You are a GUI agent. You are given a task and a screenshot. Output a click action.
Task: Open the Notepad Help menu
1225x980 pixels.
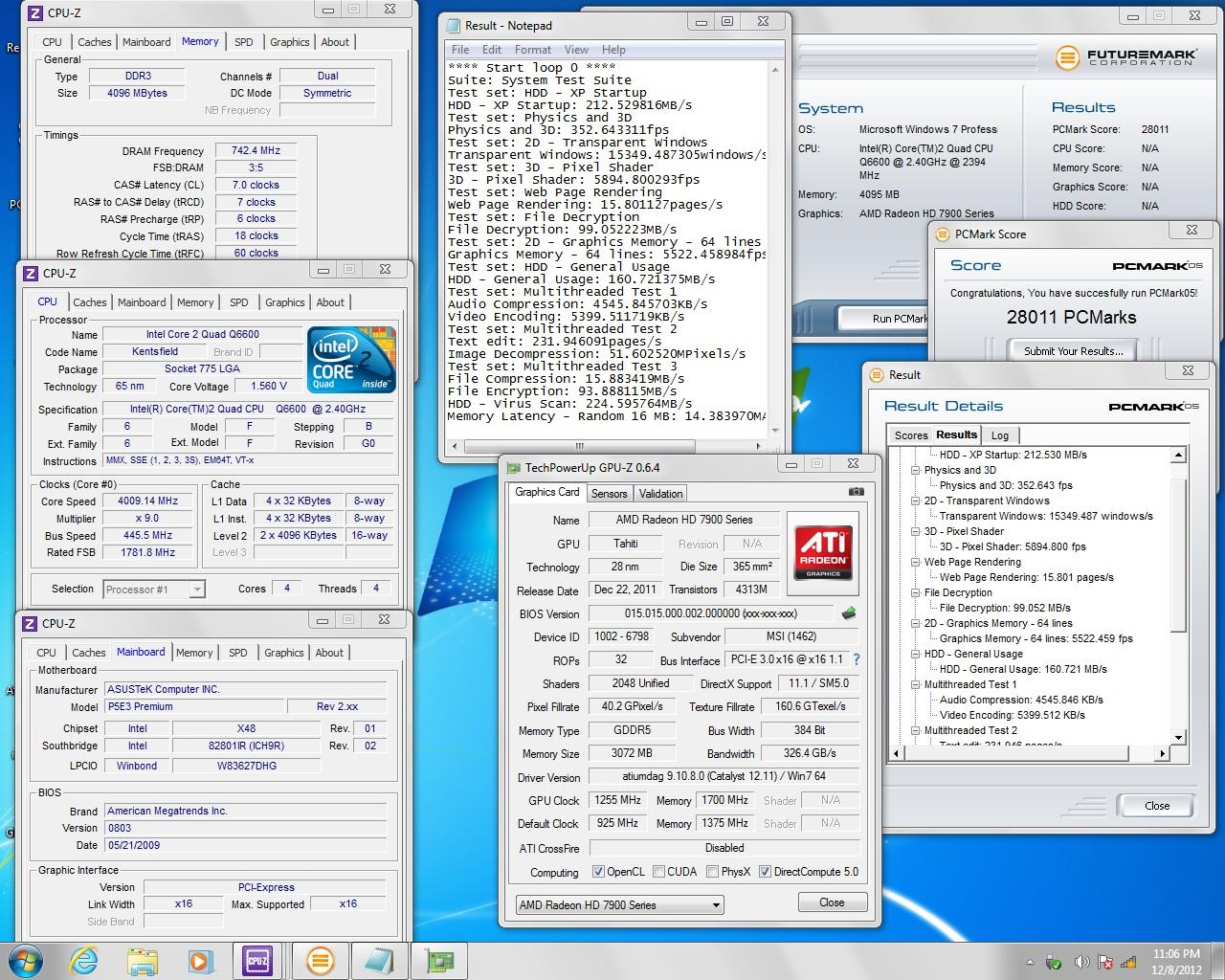[613, 50]
